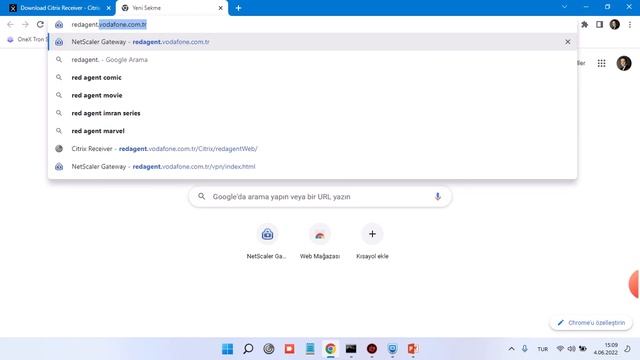Go back with the back arrow

(10, 24)
